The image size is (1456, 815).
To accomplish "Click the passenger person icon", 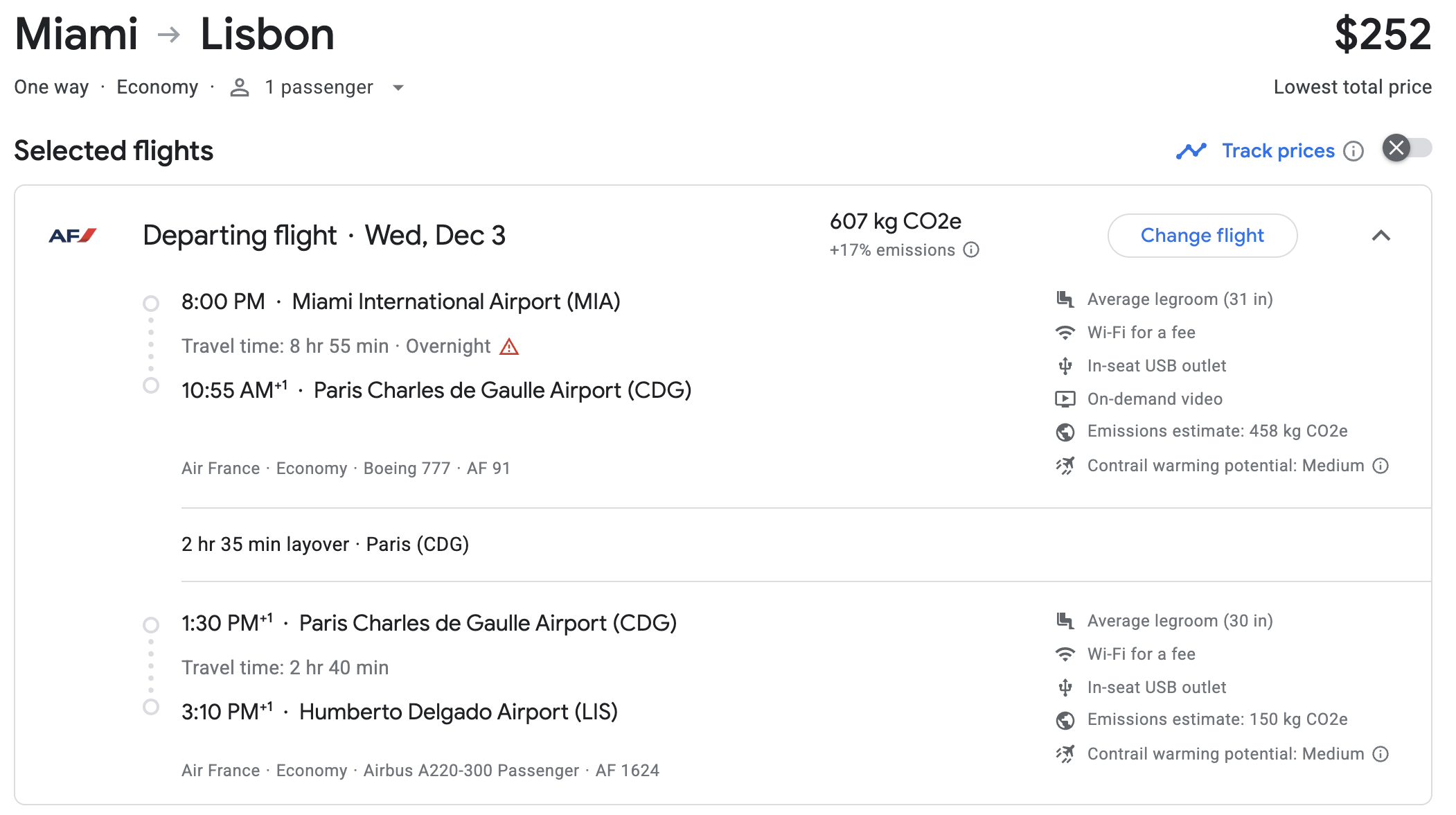I will (240, 88).
